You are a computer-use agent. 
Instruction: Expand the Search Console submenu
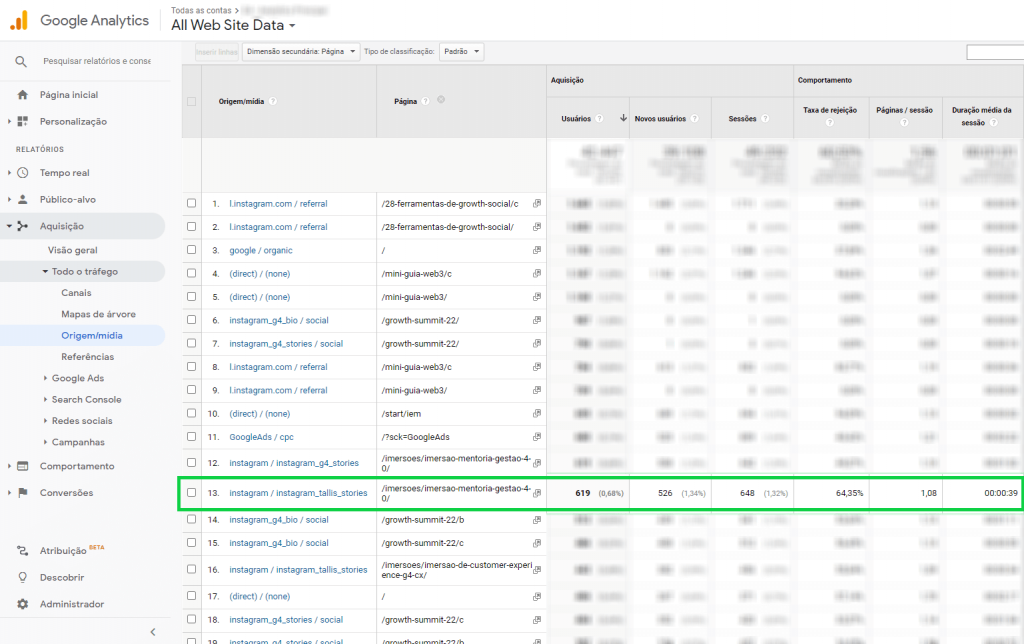(45, 400)
